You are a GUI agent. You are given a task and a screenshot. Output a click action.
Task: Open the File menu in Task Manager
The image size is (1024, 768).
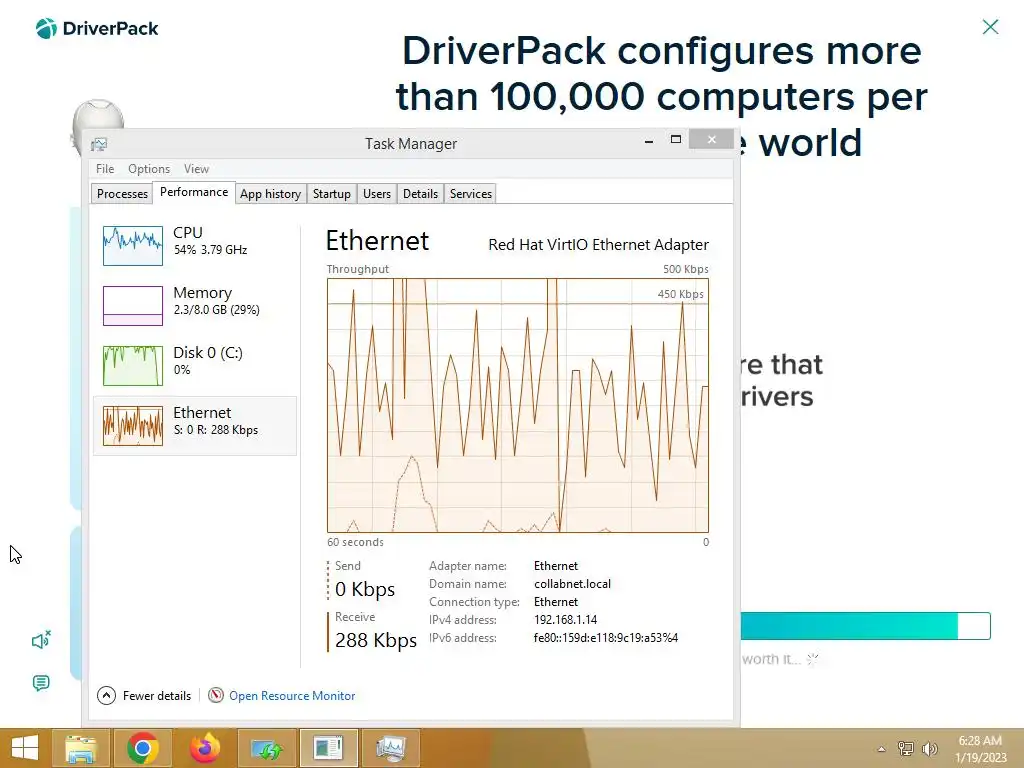tap(104, 168)
